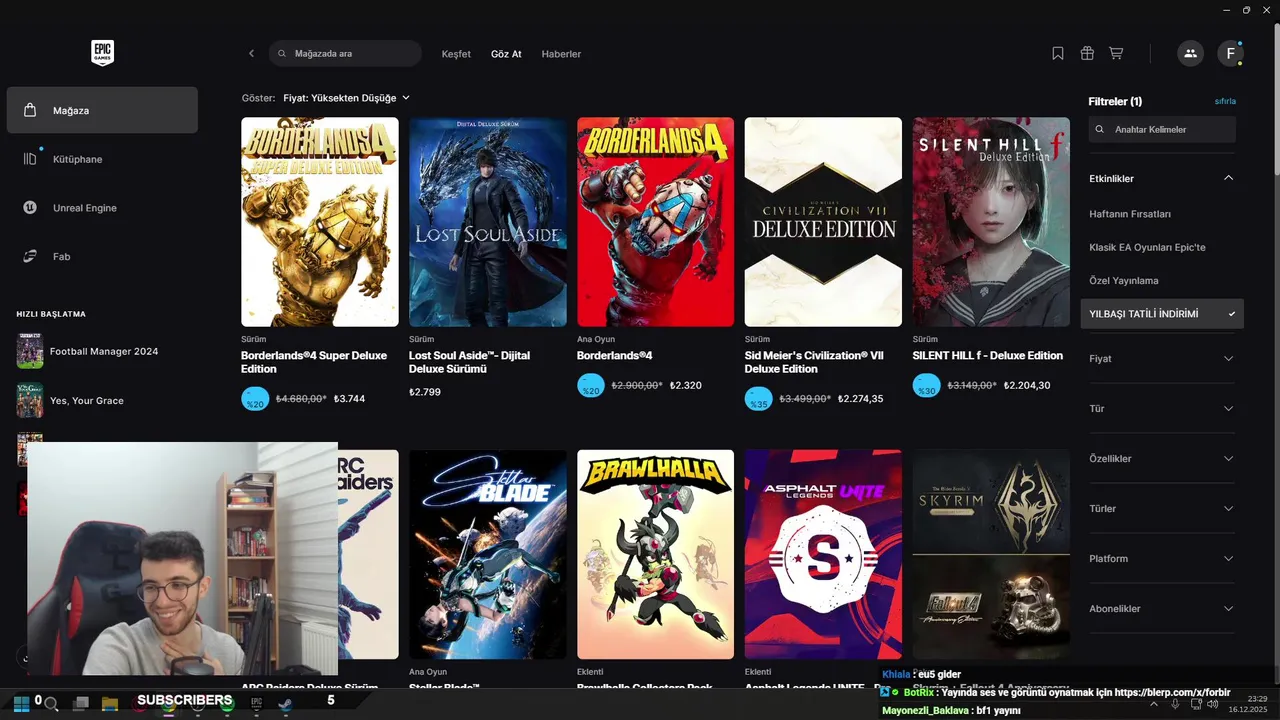Open the Epic Games logo home

click(102, 53)
